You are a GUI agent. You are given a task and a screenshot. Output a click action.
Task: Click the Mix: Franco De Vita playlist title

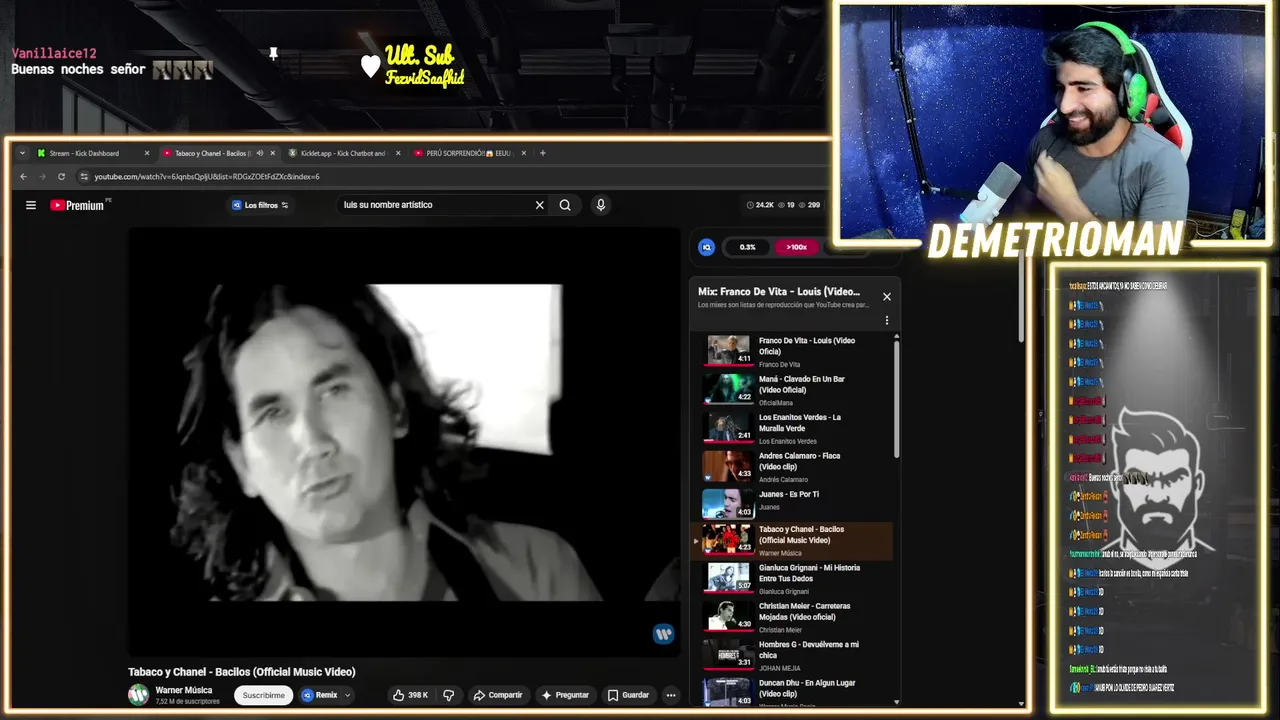[x=779, y=292]
